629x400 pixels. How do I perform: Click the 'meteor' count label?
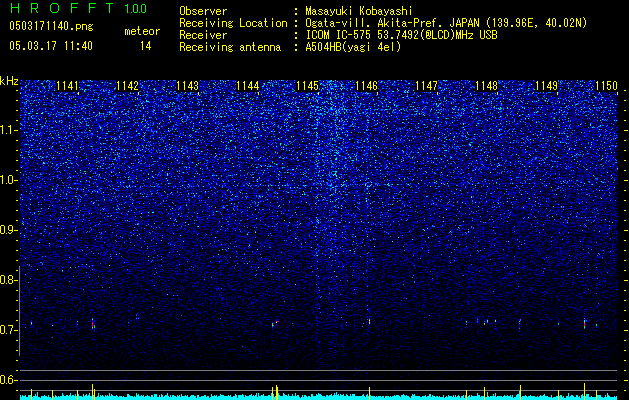pos(142,31)
